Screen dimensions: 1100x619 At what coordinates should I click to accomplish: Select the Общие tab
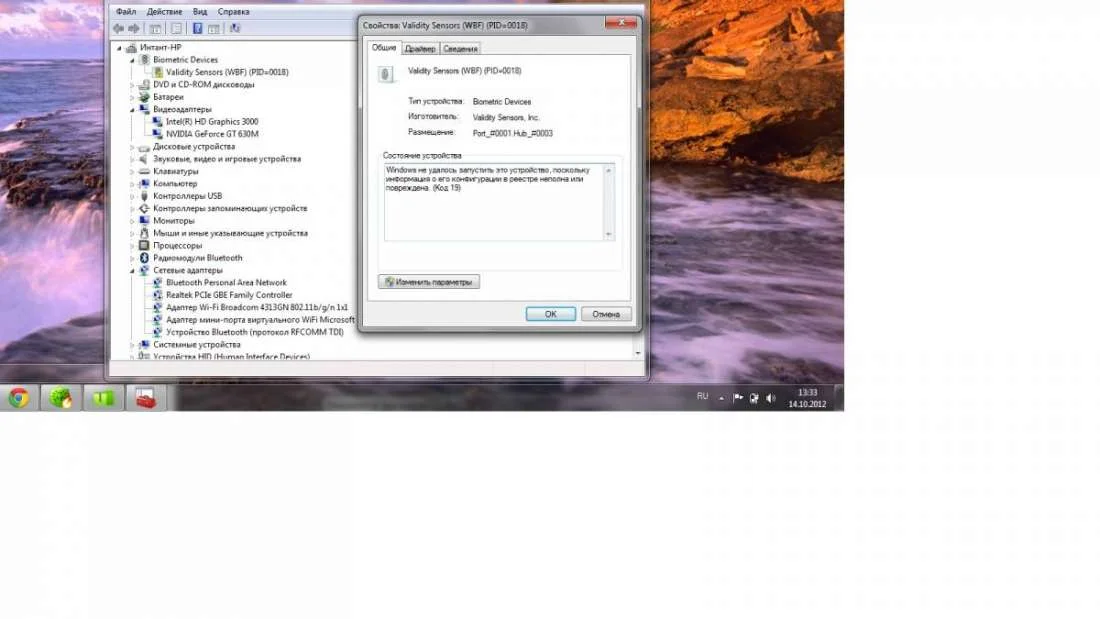click(x=384, y=48)
